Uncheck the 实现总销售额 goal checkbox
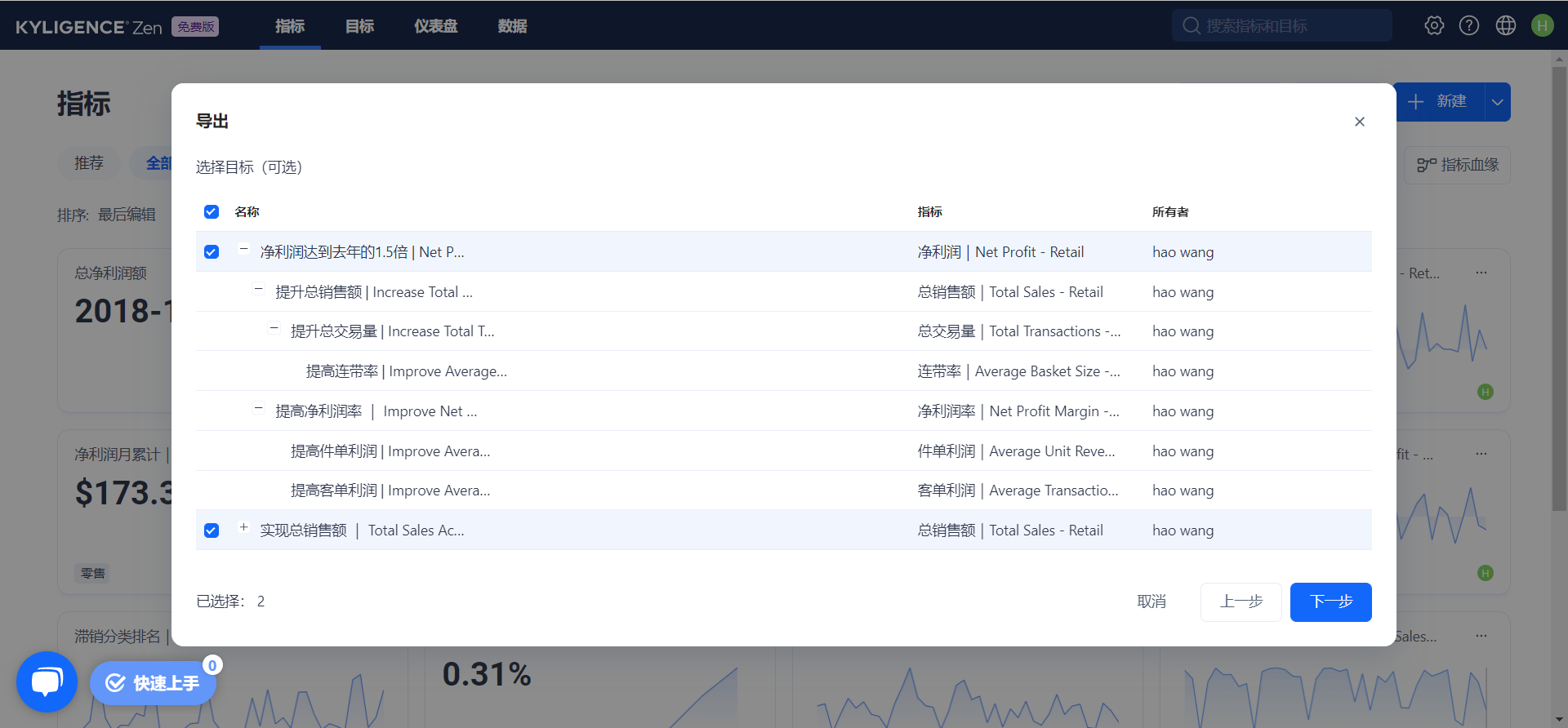 click(x=212, y=530)
